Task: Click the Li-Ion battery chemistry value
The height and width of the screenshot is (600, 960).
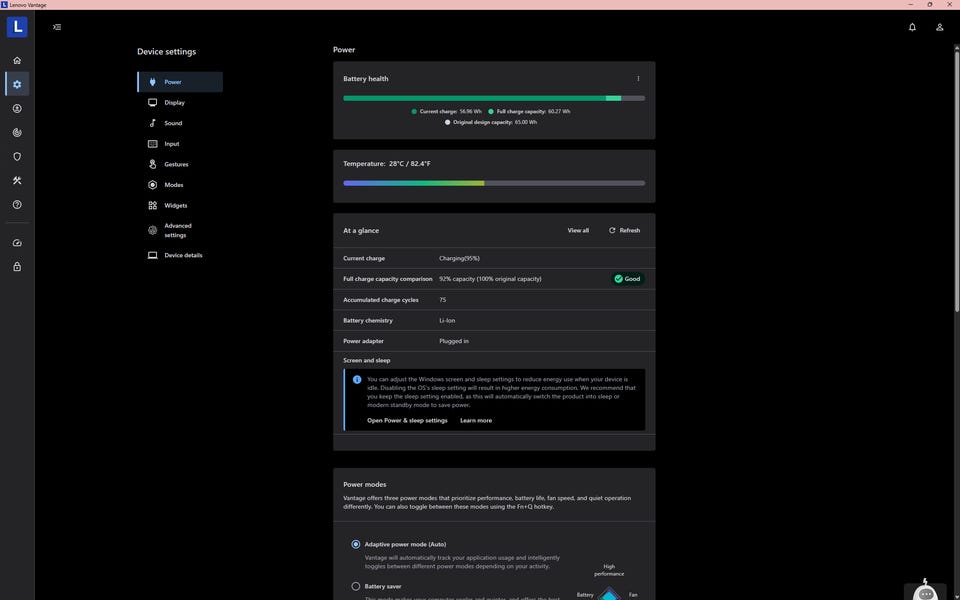Action: tap(447, 320)
